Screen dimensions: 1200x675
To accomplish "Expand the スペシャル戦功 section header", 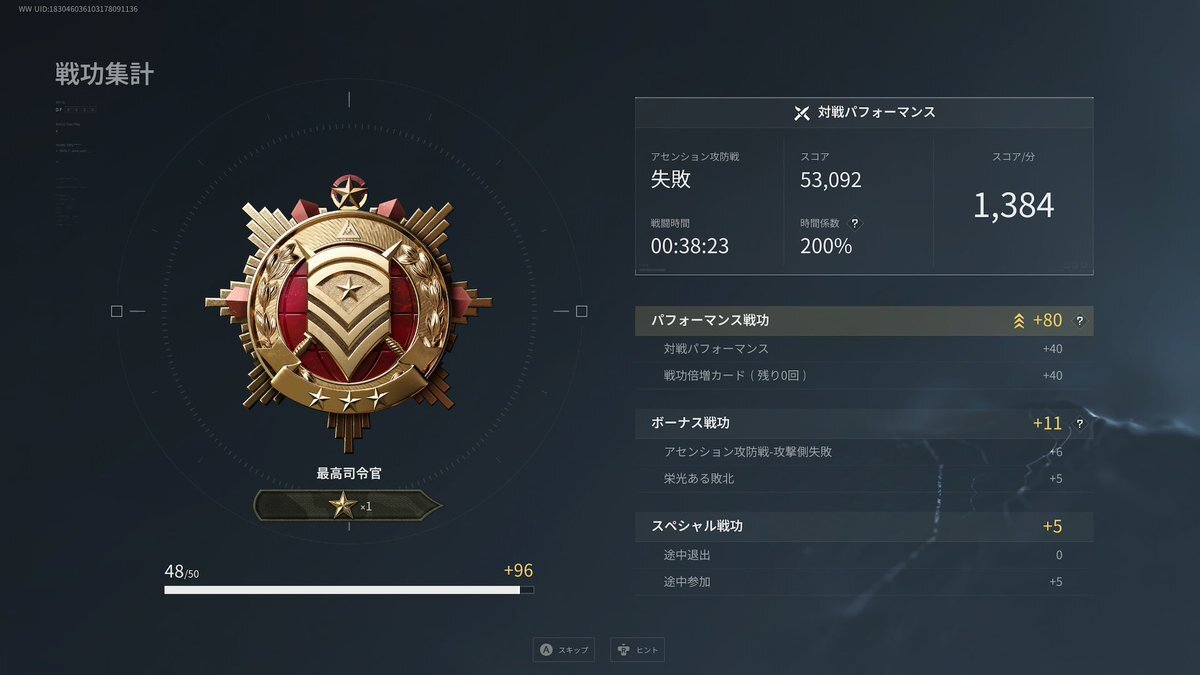I will click(x=864, y=527).
